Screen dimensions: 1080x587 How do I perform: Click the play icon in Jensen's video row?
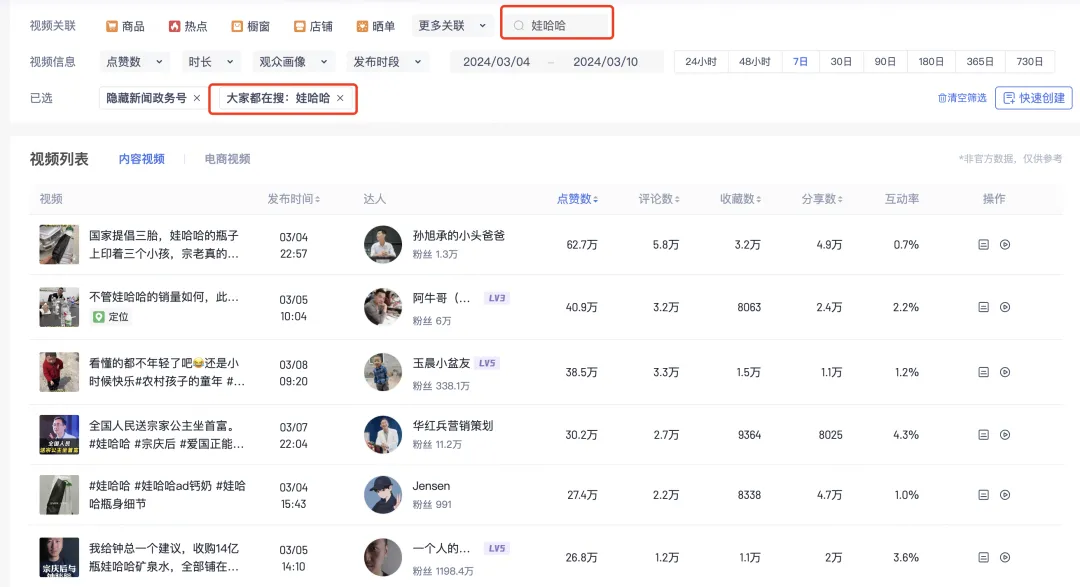click(x=1005, y=495)
